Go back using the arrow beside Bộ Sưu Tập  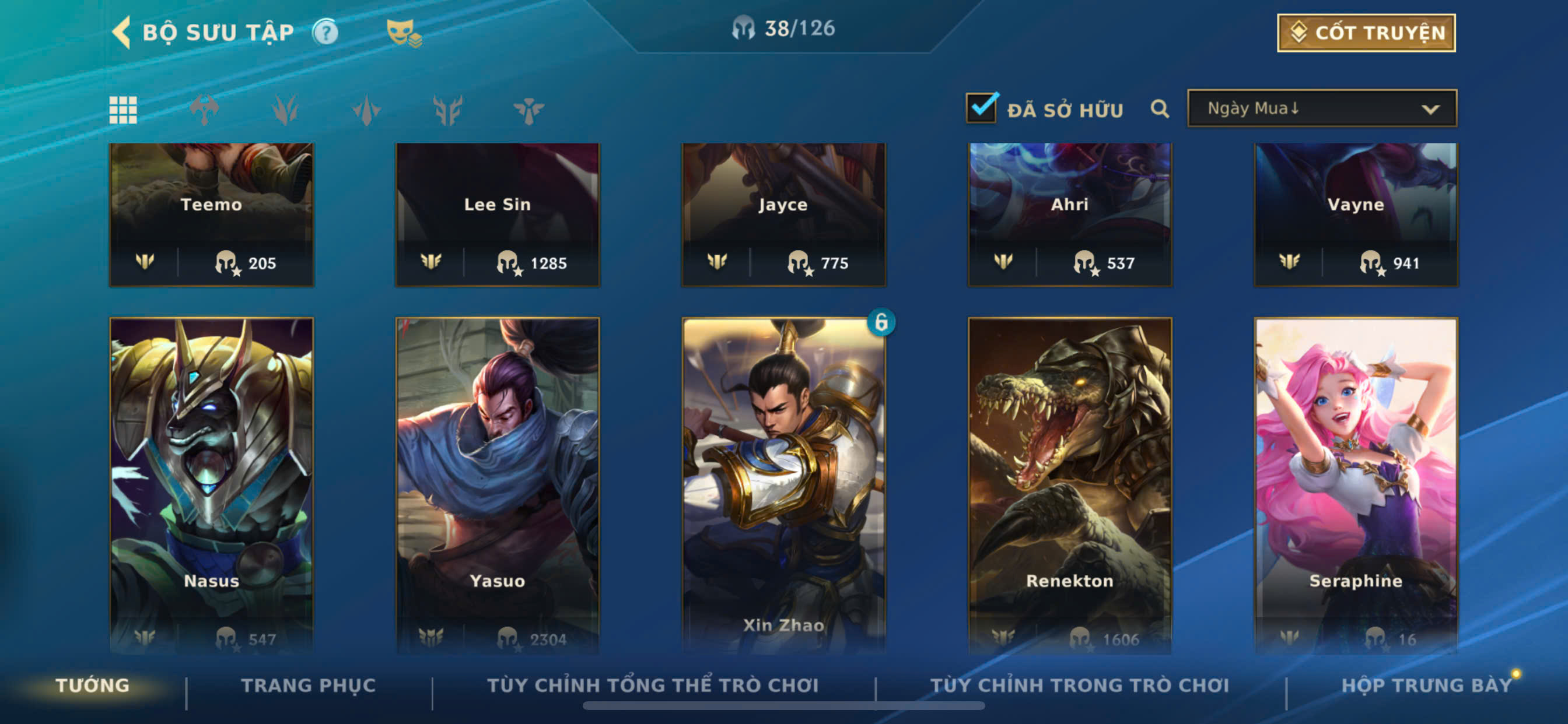pos(122,31)
